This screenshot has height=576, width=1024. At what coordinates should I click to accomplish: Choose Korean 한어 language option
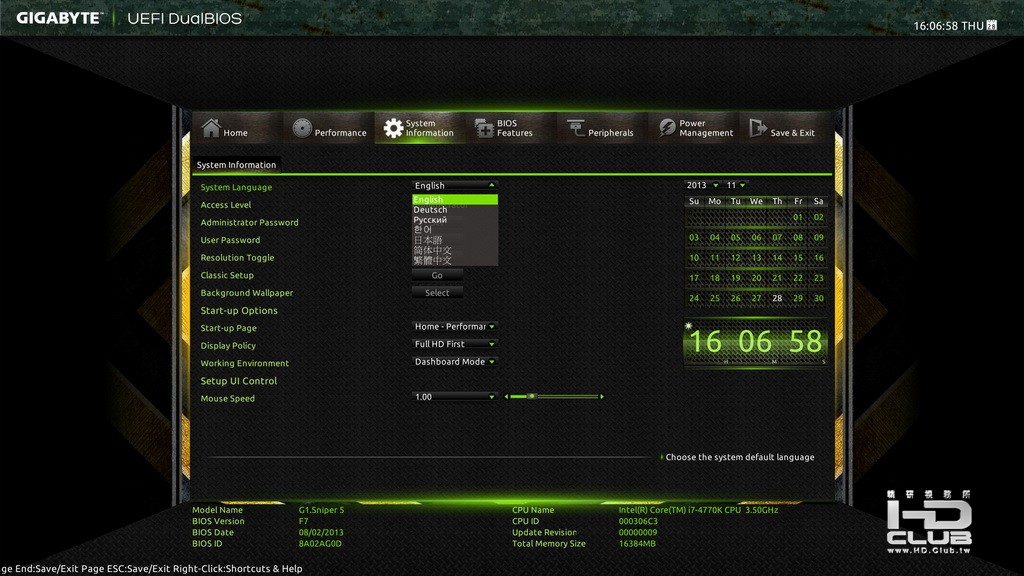(x=455, y=230)
